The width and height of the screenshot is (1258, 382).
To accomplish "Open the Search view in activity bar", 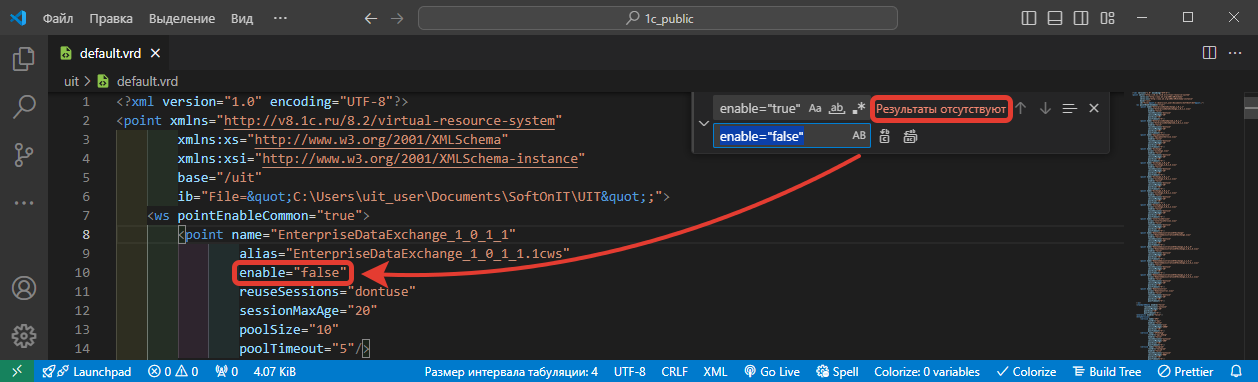I will pyautogui.click(x=24, y=106).
